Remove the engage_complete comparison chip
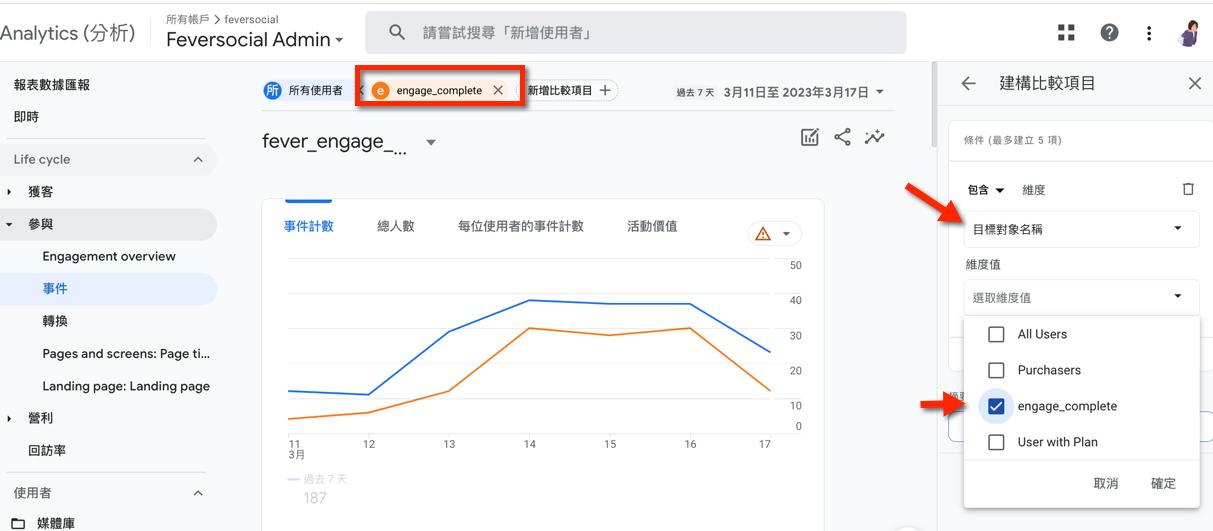The width and height of the screenshot is (1213, 531). (498, 90)
